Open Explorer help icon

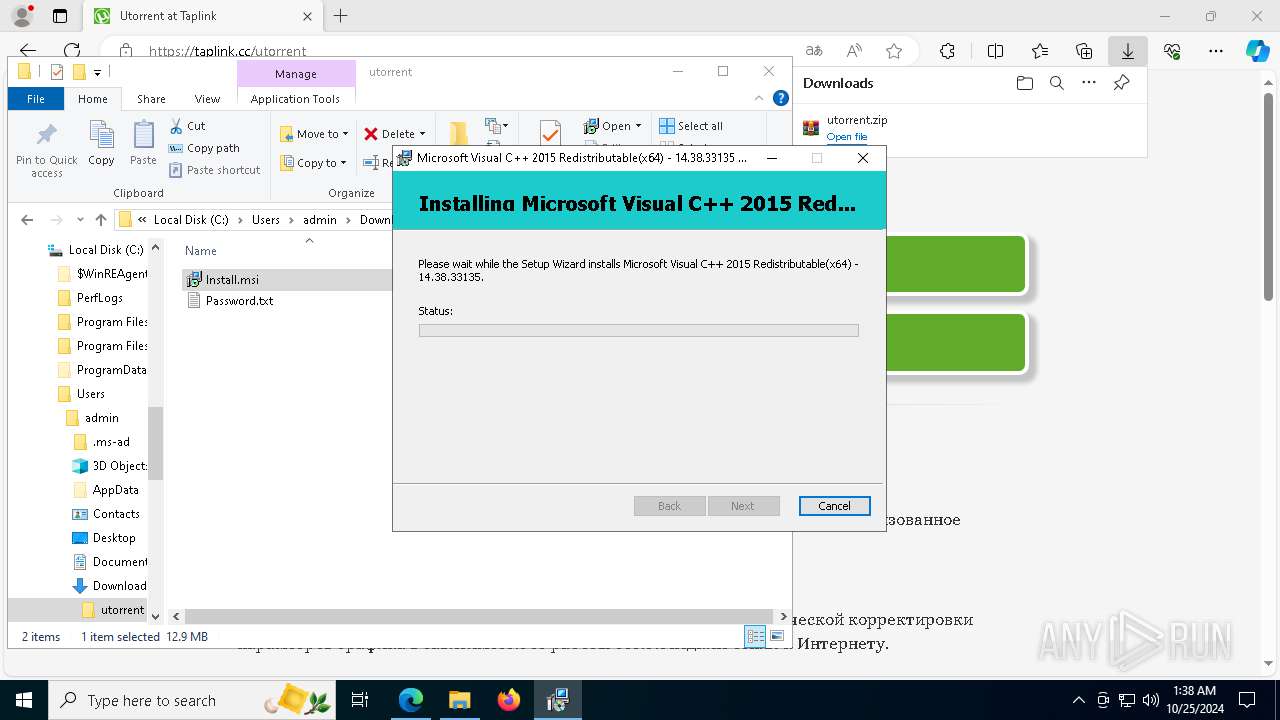pyautogui.click(x=781, y=99)
